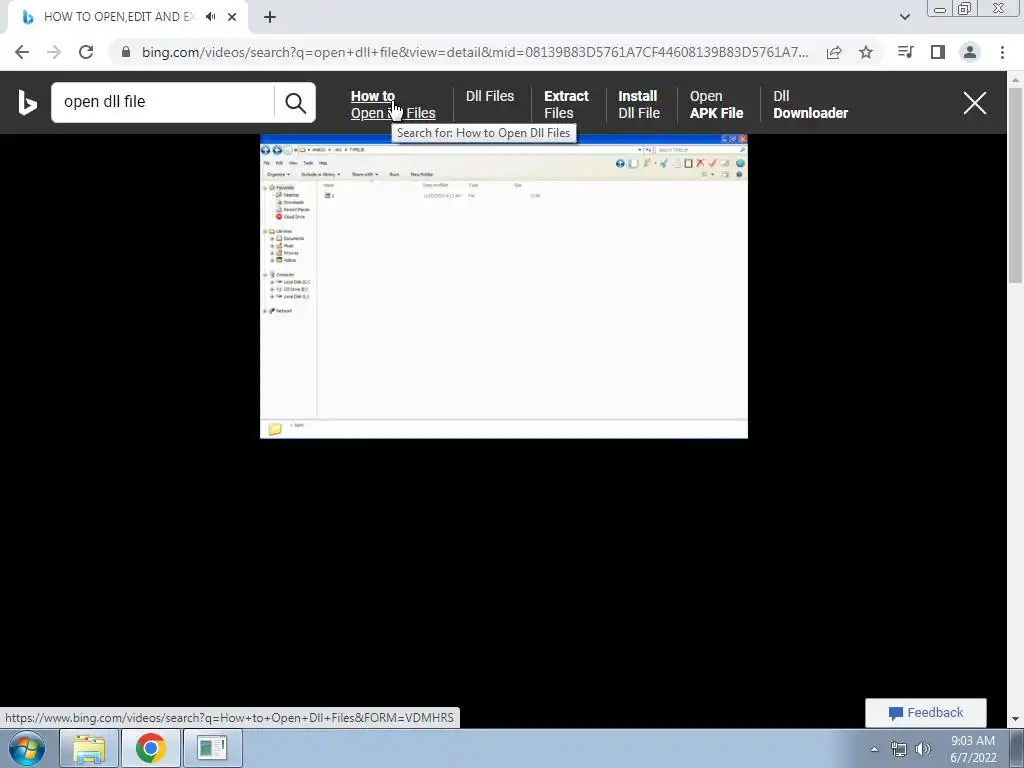This screenshot has width=1024, height=768.
Task: Click the open dll file search box
Action: 162,102
